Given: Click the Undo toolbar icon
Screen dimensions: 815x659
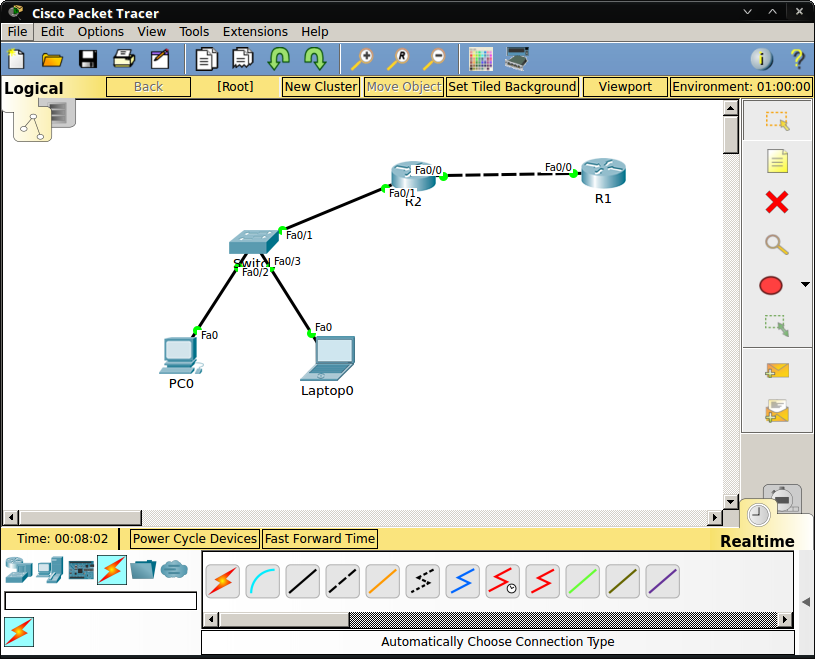Looking at the screenshot, I should click(279, 59).
